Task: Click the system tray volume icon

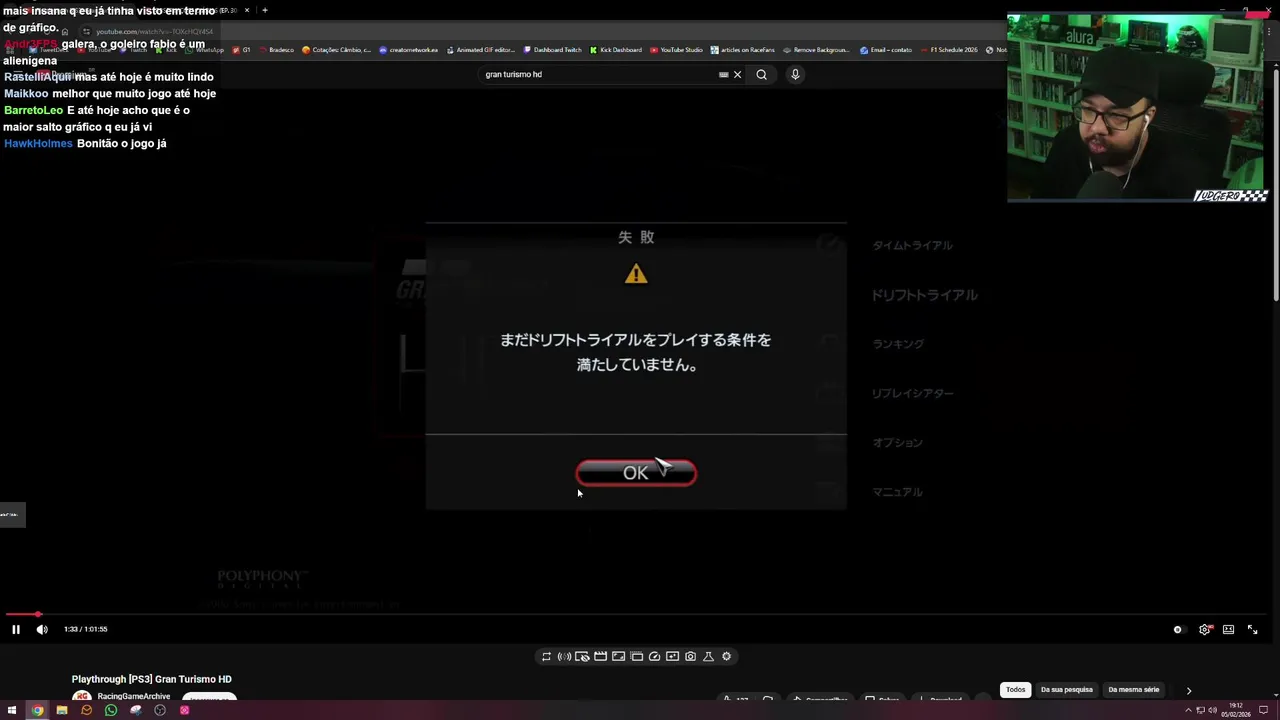Action: [x=1213, y=711]
